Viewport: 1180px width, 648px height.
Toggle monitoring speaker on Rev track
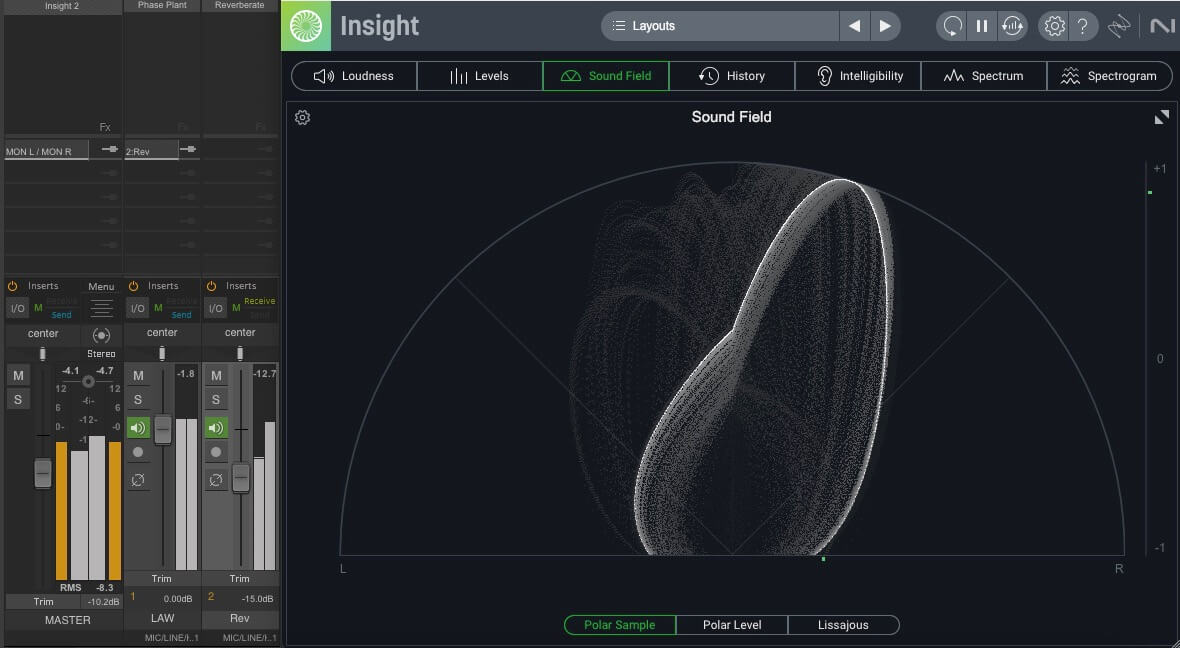click(x=215, y=428)
